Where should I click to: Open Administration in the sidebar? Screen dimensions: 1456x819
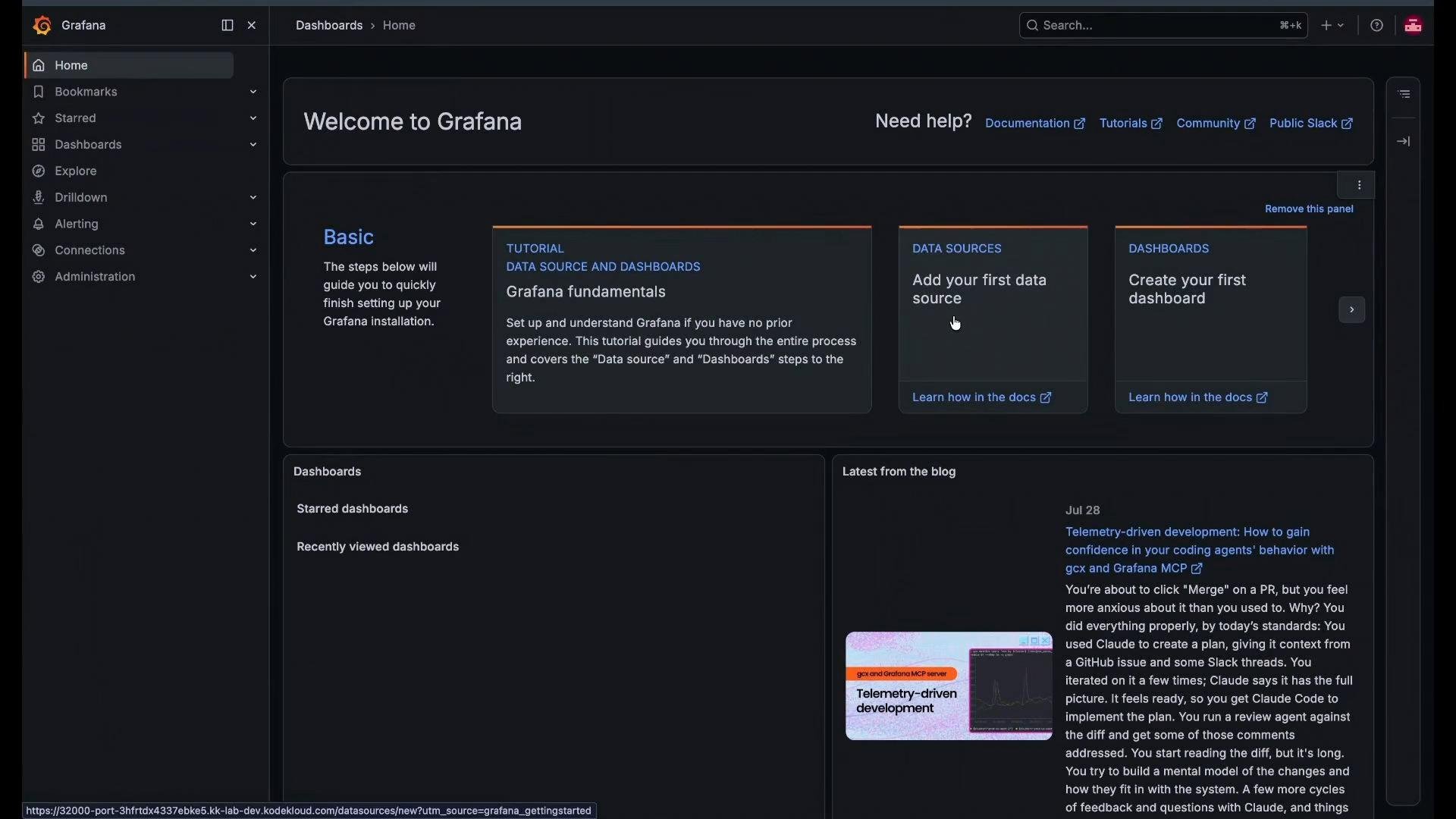(95, 278)
